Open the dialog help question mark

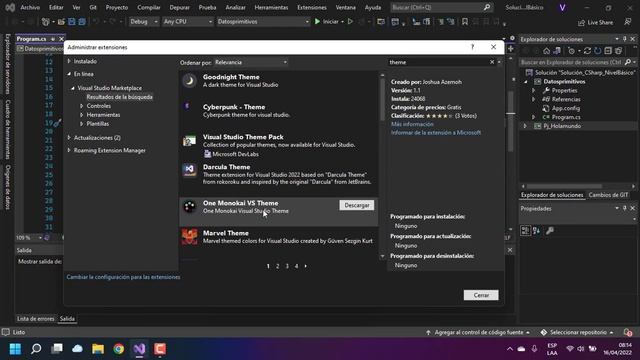pyautogui.click(x=473, y=47)
